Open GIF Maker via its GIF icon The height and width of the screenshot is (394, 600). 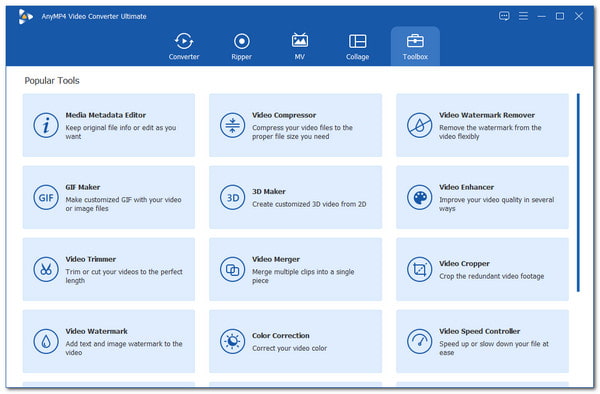click(x=46, y=197)
